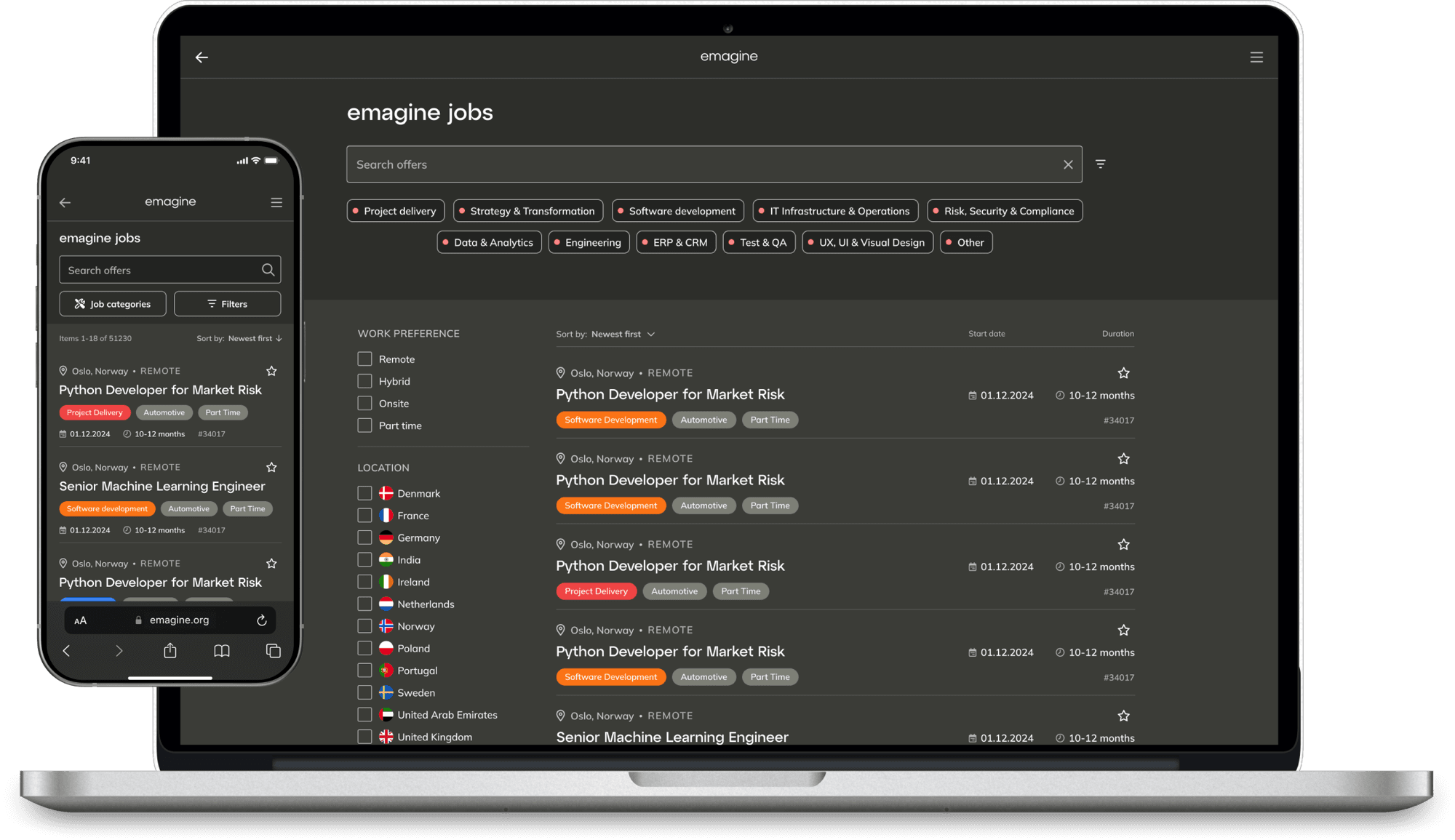Tick the Germany location checkbox
1455x840 pixels.
pos(364,537)
